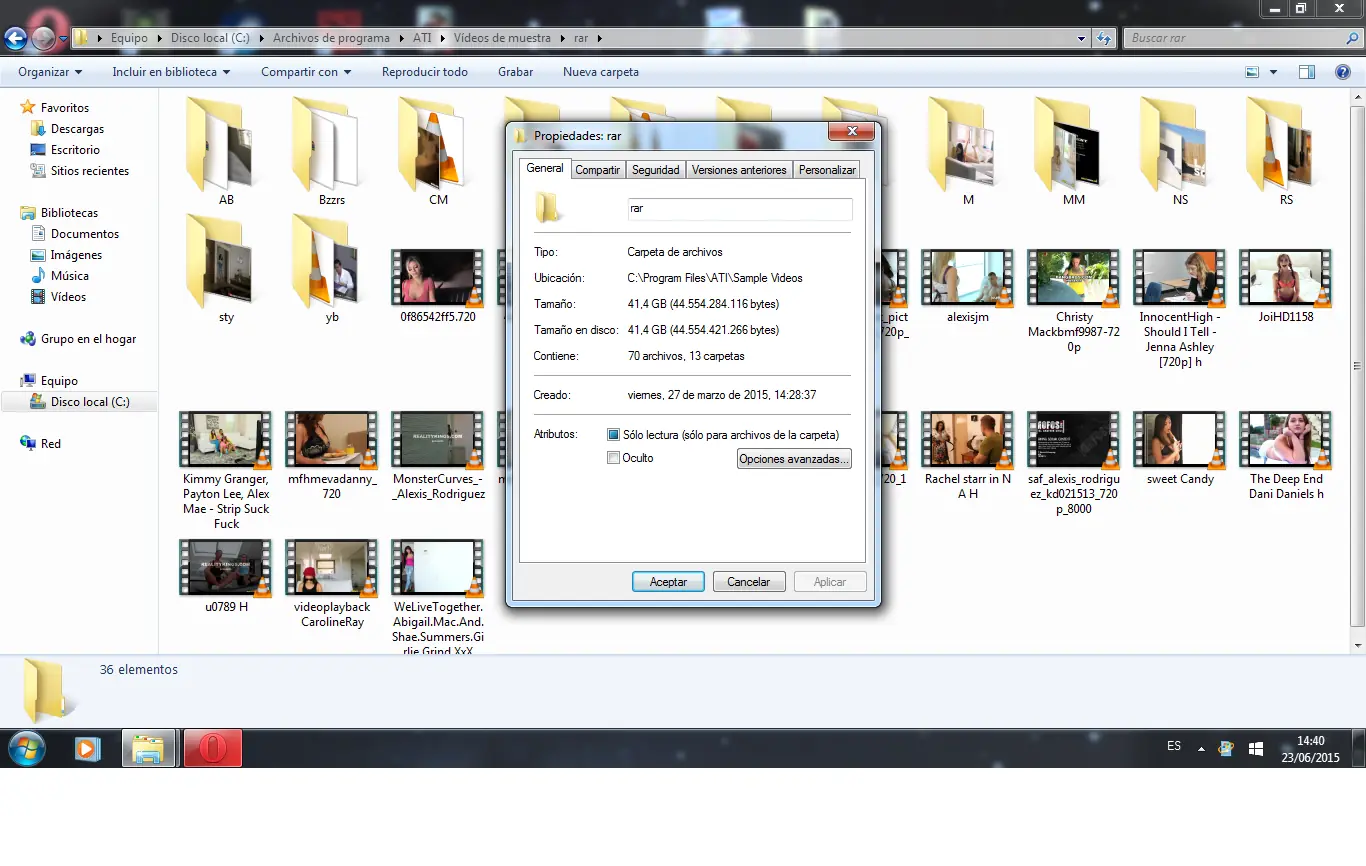Click Reproducir todo in toolbar
Image resolution: width=1366 pixels, height=866 pixels.
click(x=425, y=72)
